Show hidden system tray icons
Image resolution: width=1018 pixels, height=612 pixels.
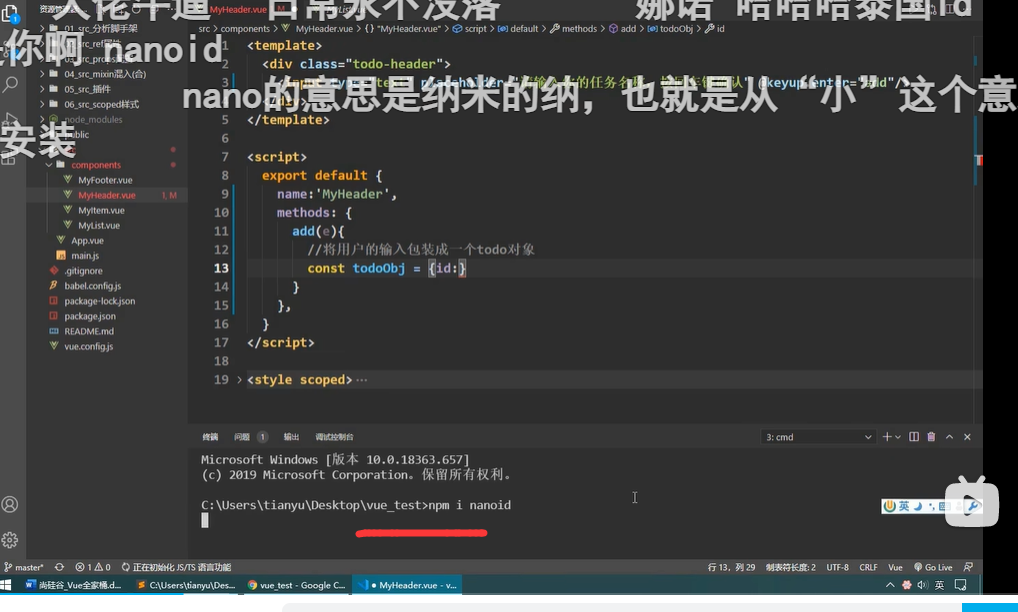click(x=890, y=585)
